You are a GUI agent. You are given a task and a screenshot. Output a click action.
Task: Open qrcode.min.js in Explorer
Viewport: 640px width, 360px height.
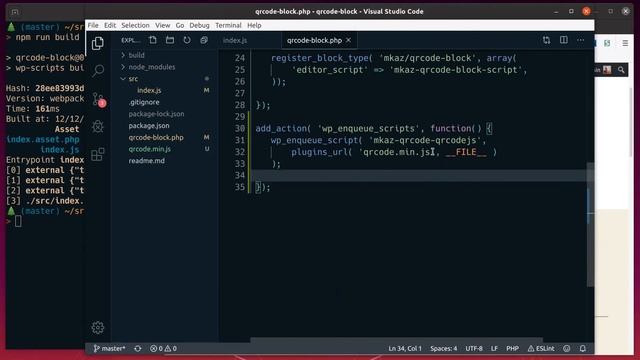click(150, 149)
